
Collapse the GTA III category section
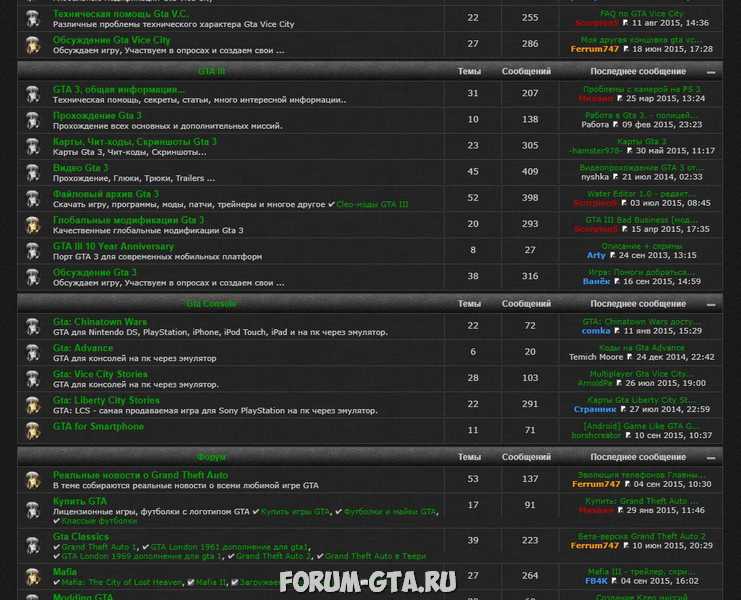711,72
